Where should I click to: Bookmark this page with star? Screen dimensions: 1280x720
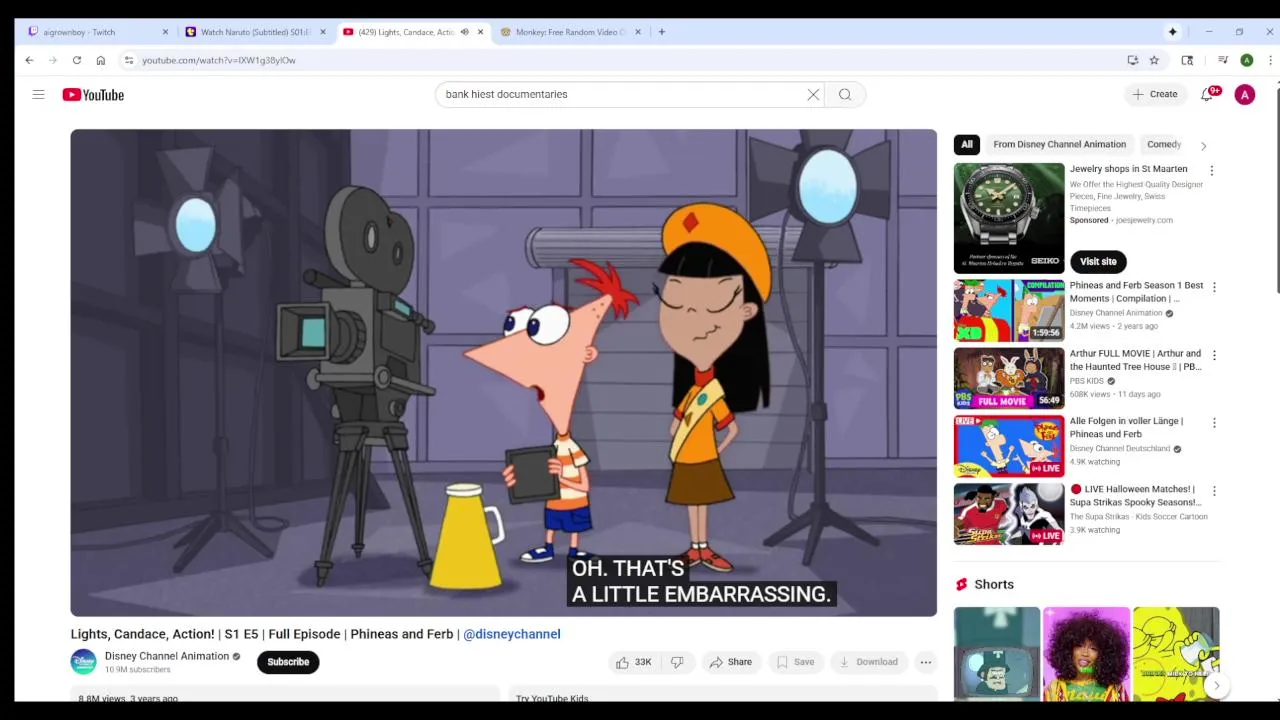[x=1154, y=60]
